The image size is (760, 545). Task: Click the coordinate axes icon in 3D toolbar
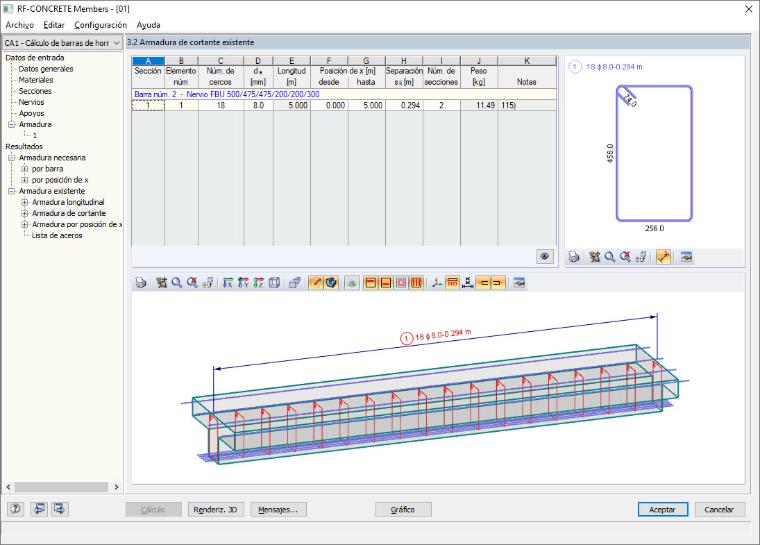(x=437, y=282)
